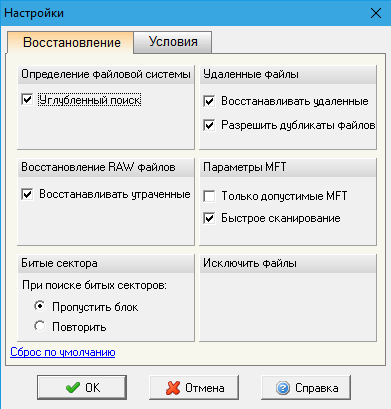Disable Разрешить дубликаты файлов checkbox

pyautogui.click(x=209, y=125)
